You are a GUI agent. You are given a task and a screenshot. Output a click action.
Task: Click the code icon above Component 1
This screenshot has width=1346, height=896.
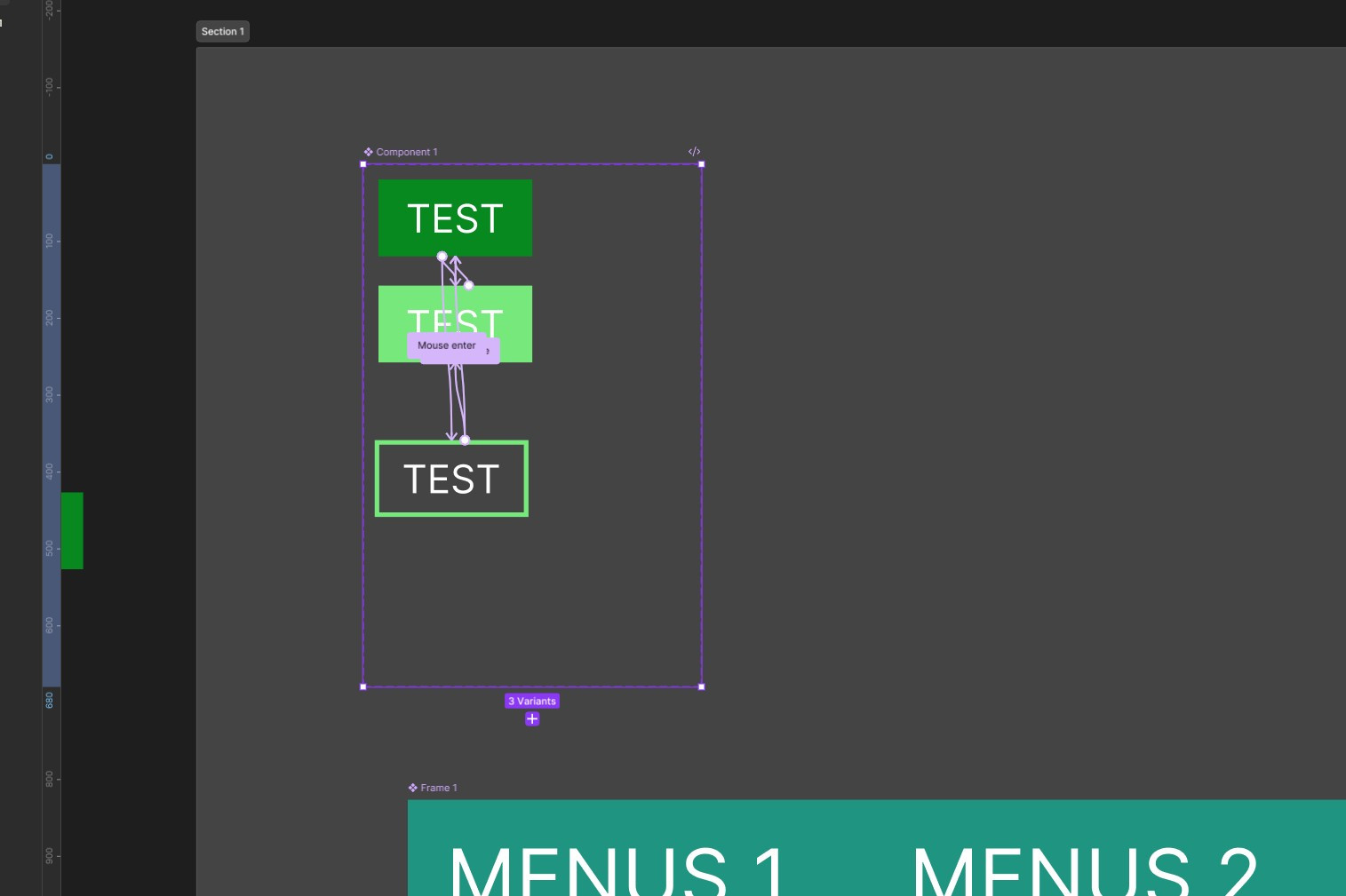pyautogui.click(x=694, y=152)
